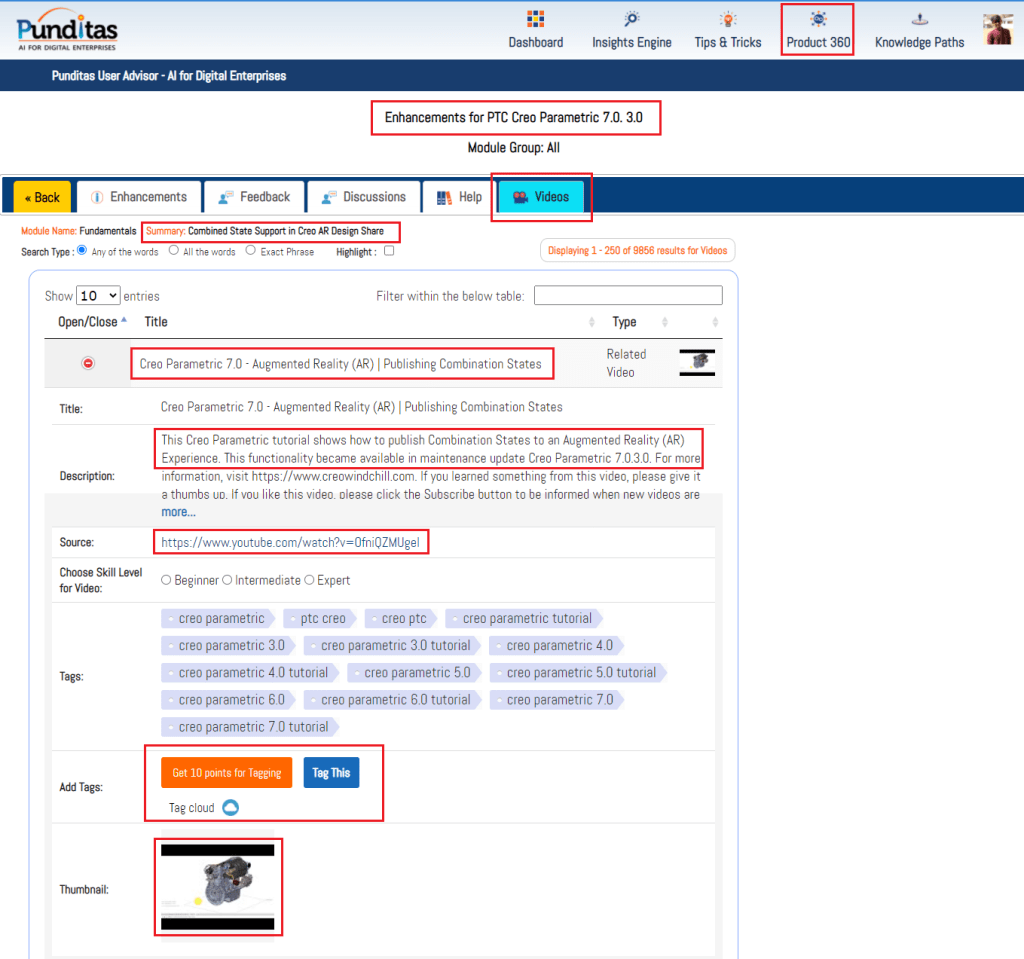
Task: Open Knowledge Paths from the header
Action: (919, 20)
